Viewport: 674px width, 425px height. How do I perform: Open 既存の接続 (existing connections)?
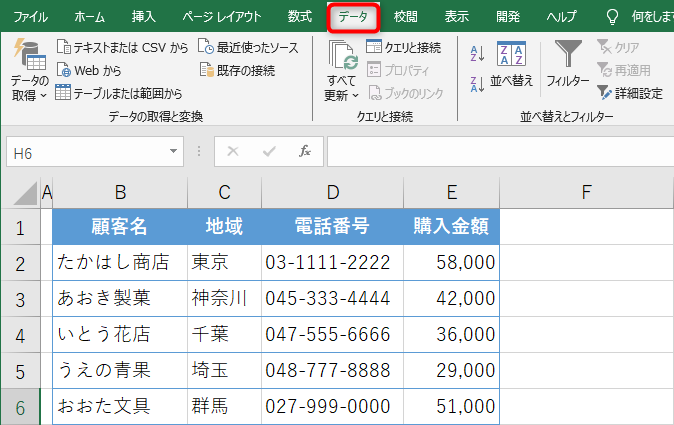(208, 70)
